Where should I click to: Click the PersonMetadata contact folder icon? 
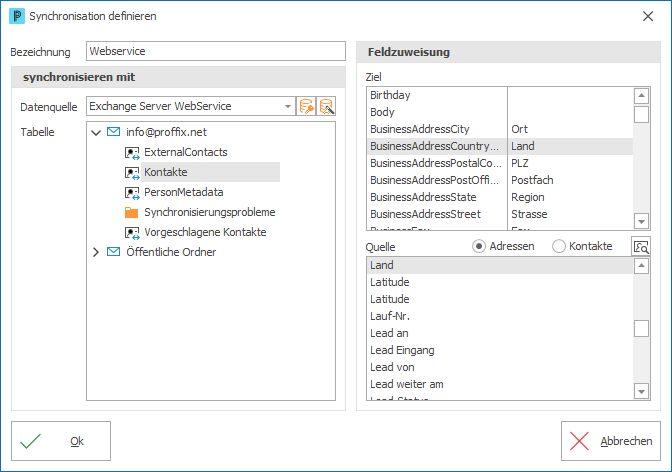coord(132,192)
